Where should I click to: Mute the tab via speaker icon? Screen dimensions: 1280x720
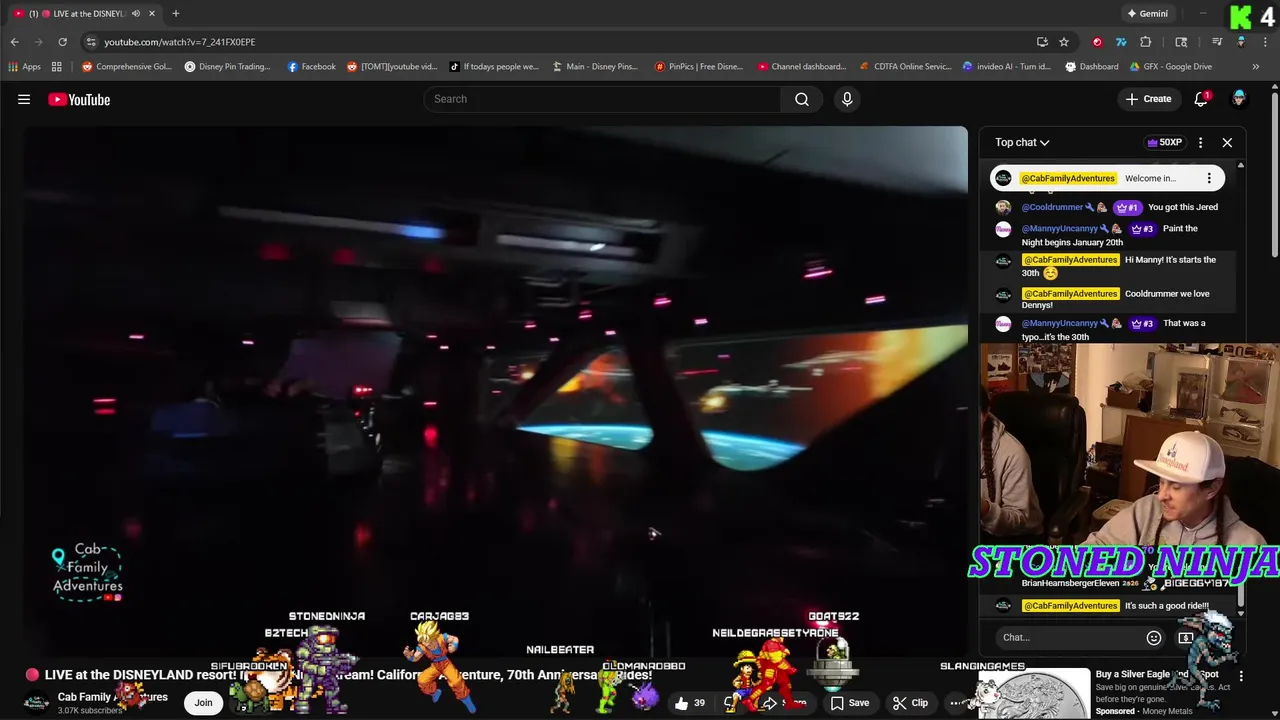click(136, 13)
